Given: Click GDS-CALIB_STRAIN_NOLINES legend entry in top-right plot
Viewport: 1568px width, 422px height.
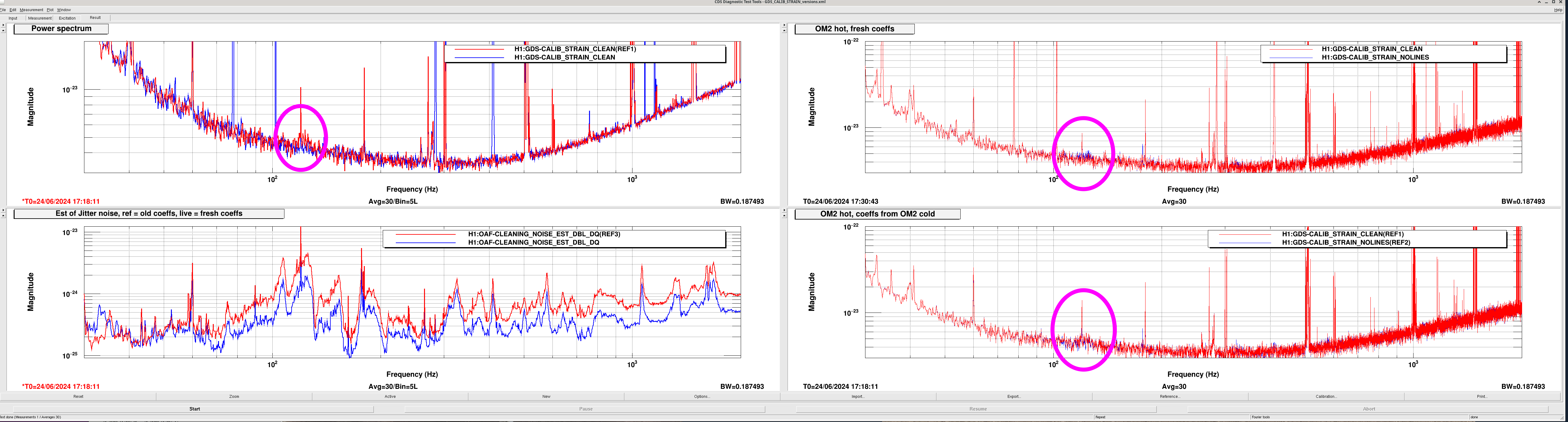Looking at the screenshot, I should (x=1375, y=57).
